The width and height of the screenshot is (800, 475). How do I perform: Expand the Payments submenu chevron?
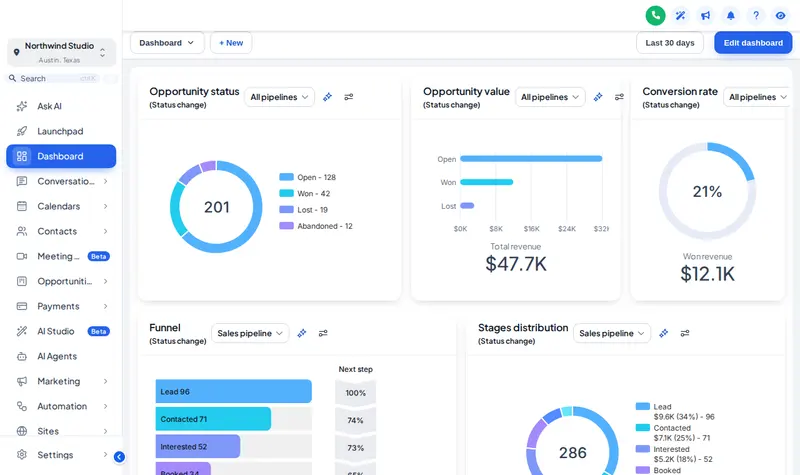coord(106,306)
